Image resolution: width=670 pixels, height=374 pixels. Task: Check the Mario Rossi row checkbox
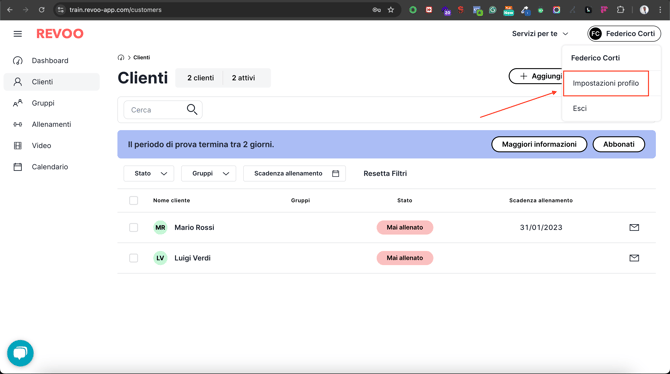click(x=134, y=227)
